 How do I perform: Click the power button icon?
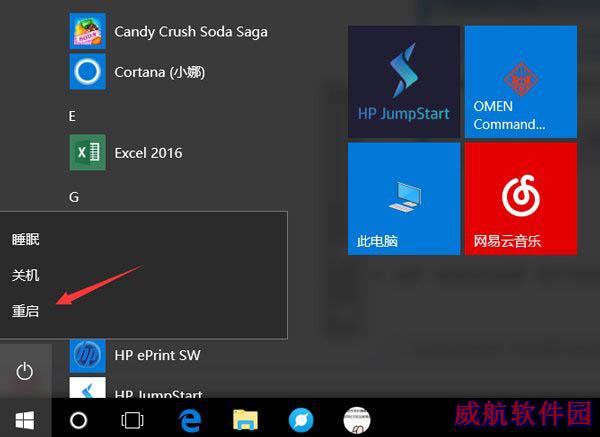pos(25,371)
